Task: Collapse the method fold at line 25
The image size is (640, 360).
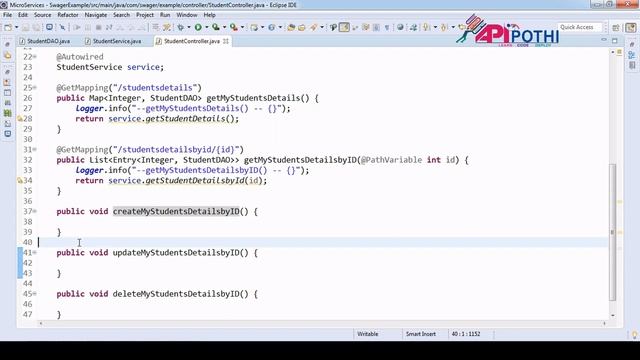Action: point(35,88)
